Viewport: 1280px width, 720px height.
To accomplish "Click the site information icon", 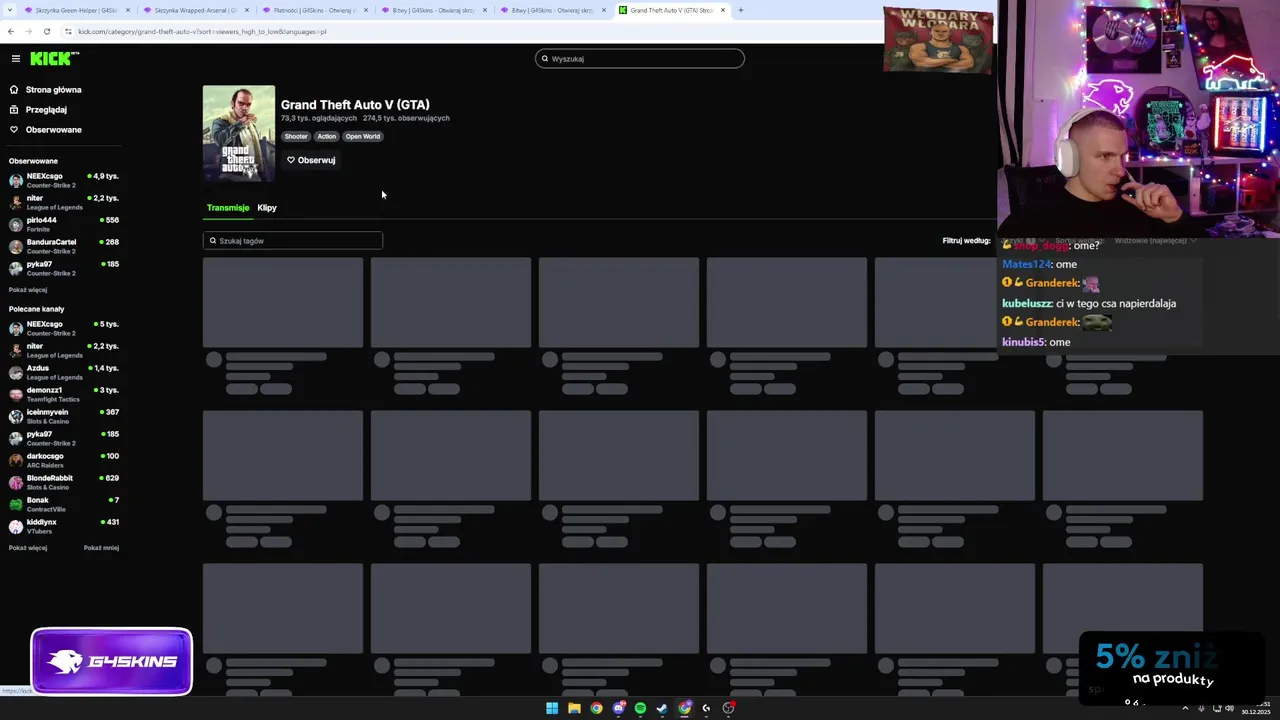I will [68, 31].
